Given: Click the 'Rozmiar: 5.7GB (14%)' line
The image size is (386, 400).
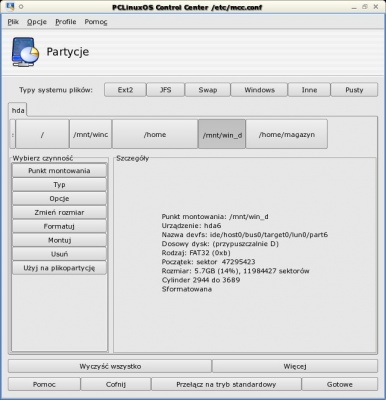Looking at the screenshot, I should pos(235,271).
